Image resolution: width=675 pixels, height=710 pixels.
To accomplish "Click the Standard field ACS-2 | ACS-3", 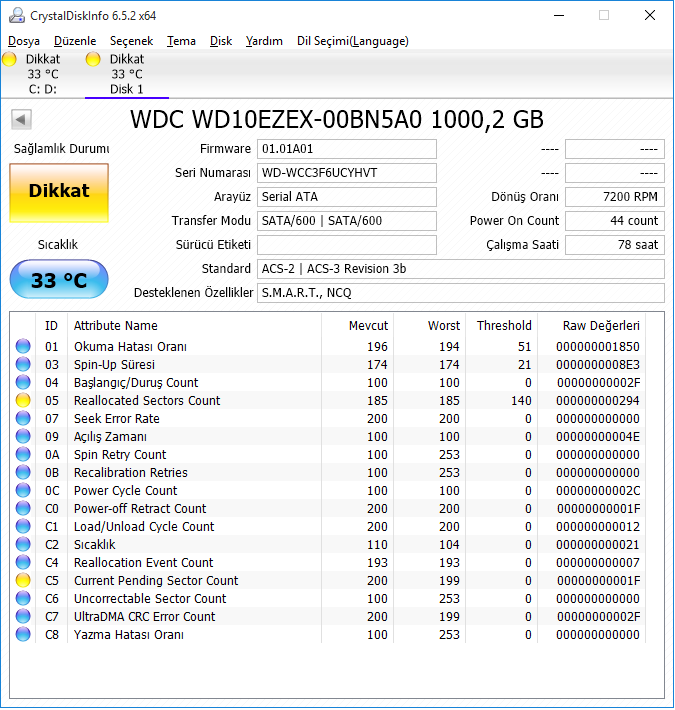I will tap(461, 269).
